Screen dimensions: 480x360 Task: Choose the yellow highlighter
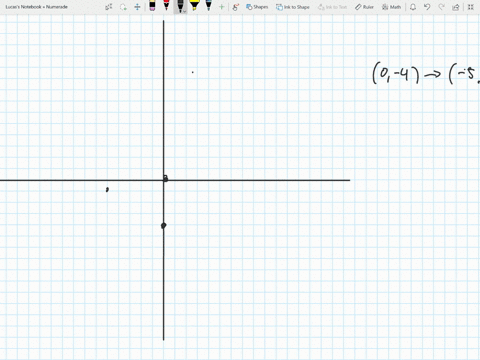(x=194, y=6)
